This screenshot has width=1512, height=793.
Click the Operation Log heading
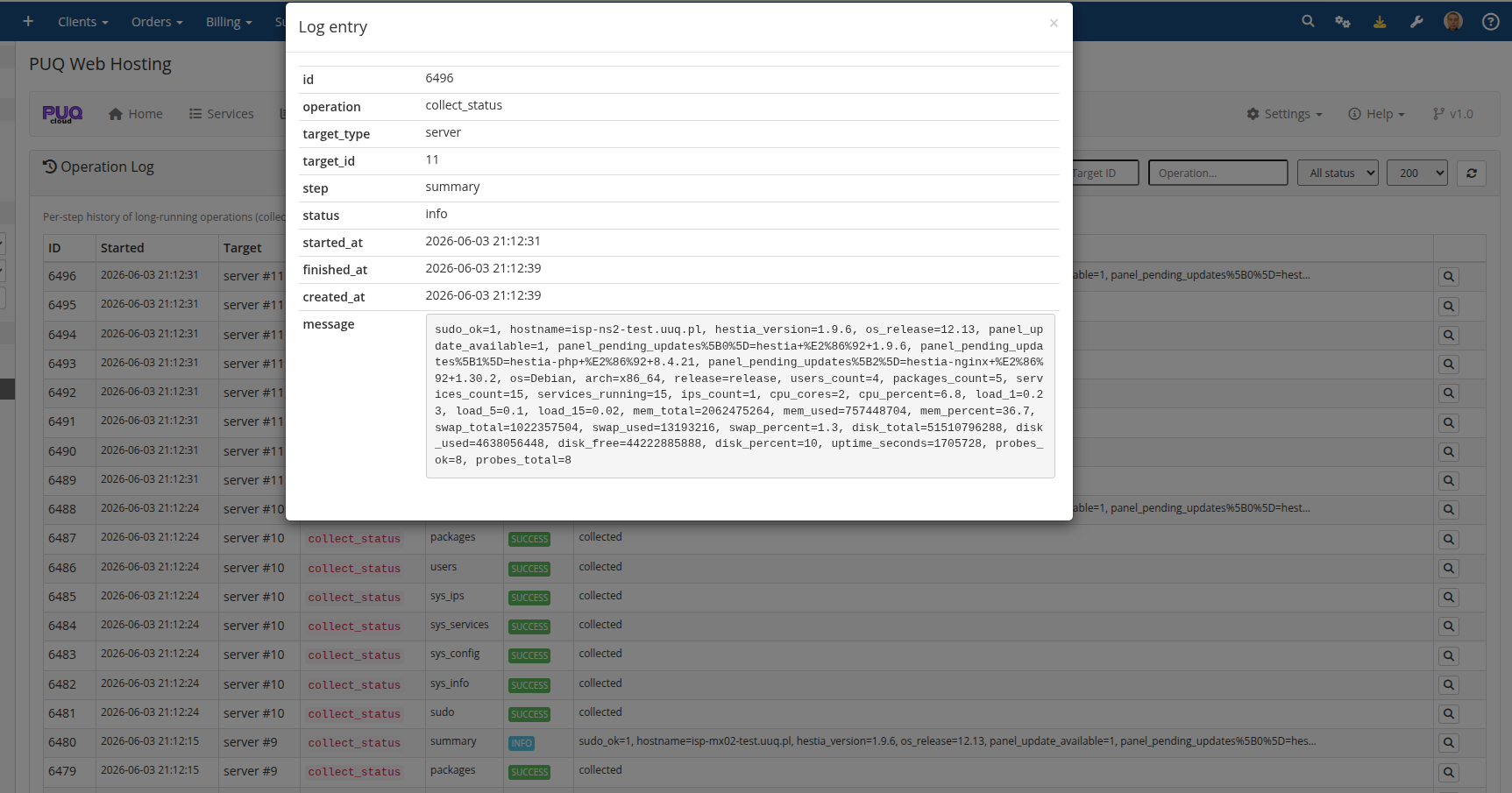click(98, 166)
